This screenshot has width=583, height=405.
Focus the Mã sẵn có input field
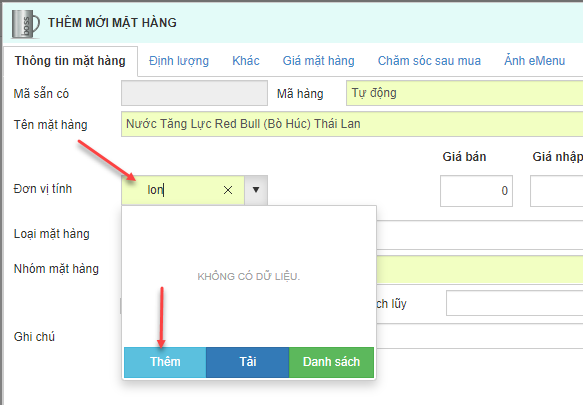tap(194, 93)
